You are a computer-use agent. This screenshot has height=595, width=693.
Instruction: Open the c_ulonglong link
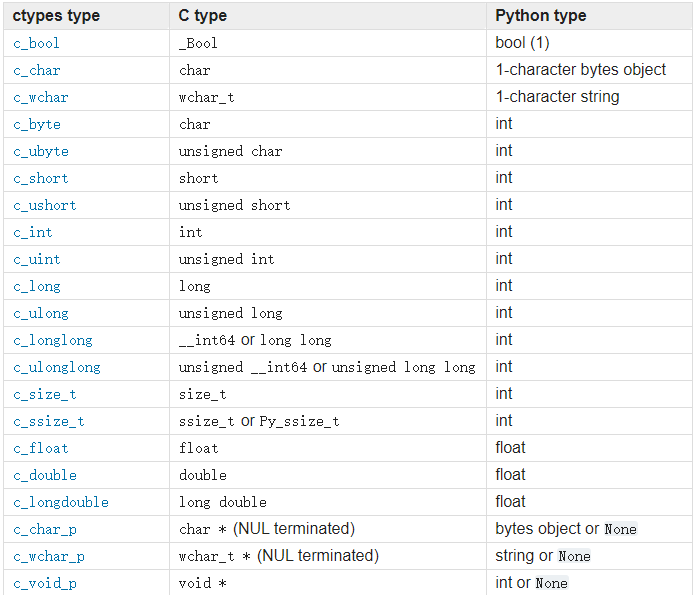pos(57,368)
